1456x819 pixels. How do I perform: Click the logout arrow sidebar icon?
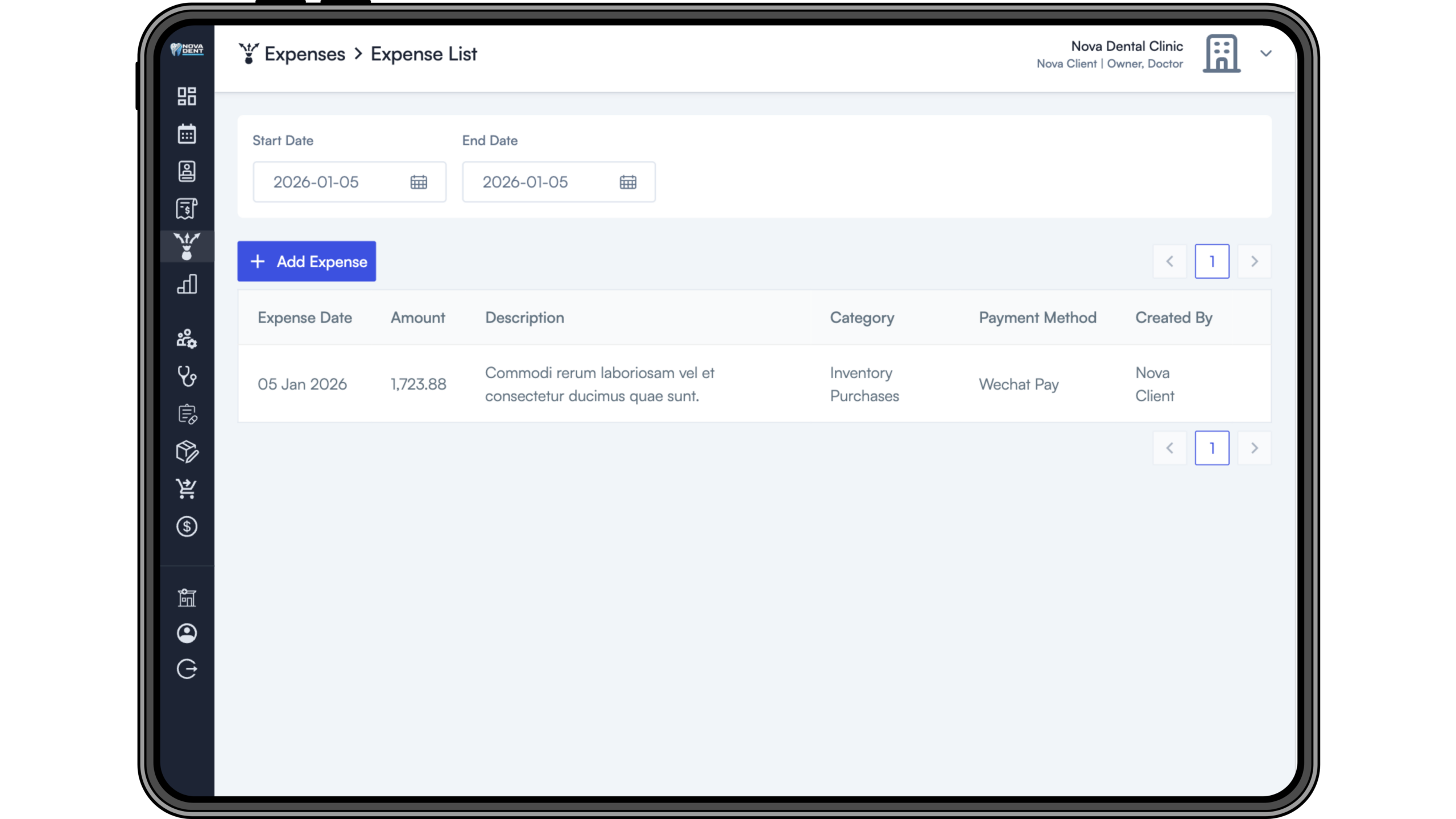(187, 669)
